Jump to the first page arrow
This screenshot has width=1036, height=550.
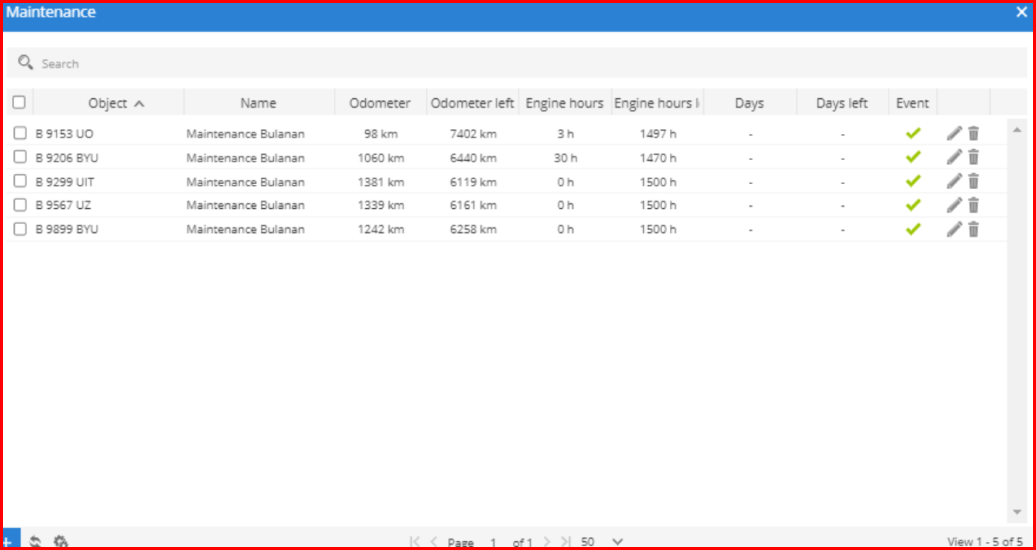415,542
